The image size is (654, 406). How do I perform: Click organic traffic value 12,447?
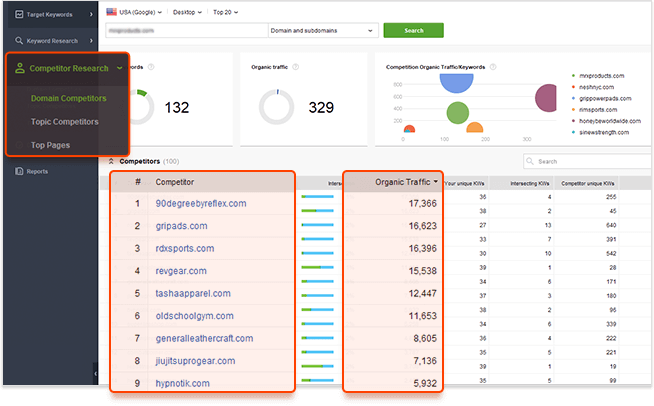tap(423, 293)
